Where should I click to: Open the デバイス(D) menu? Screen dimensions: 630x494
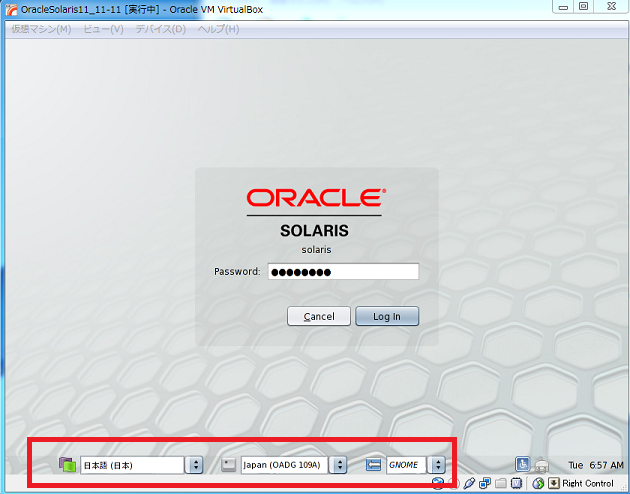tap(160, 29)
